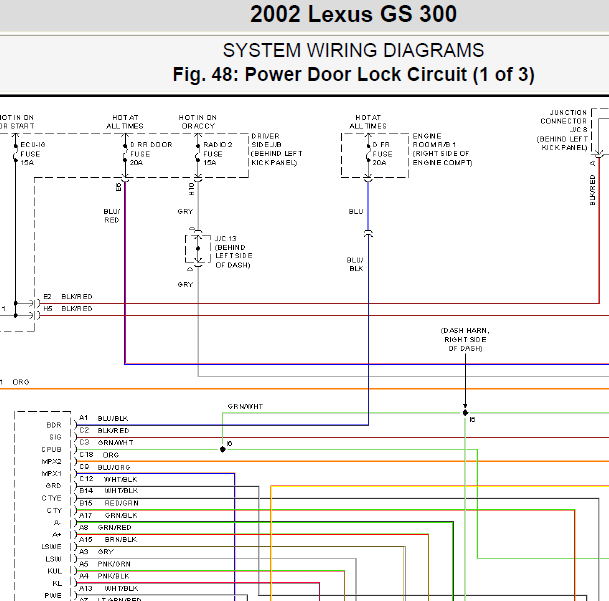This screenshot has height=601, width=609.
Task: Click the 'J/C 13 (BEHIND LEFT SIDE OF DASH)' label
Action: tap(233, 252)
